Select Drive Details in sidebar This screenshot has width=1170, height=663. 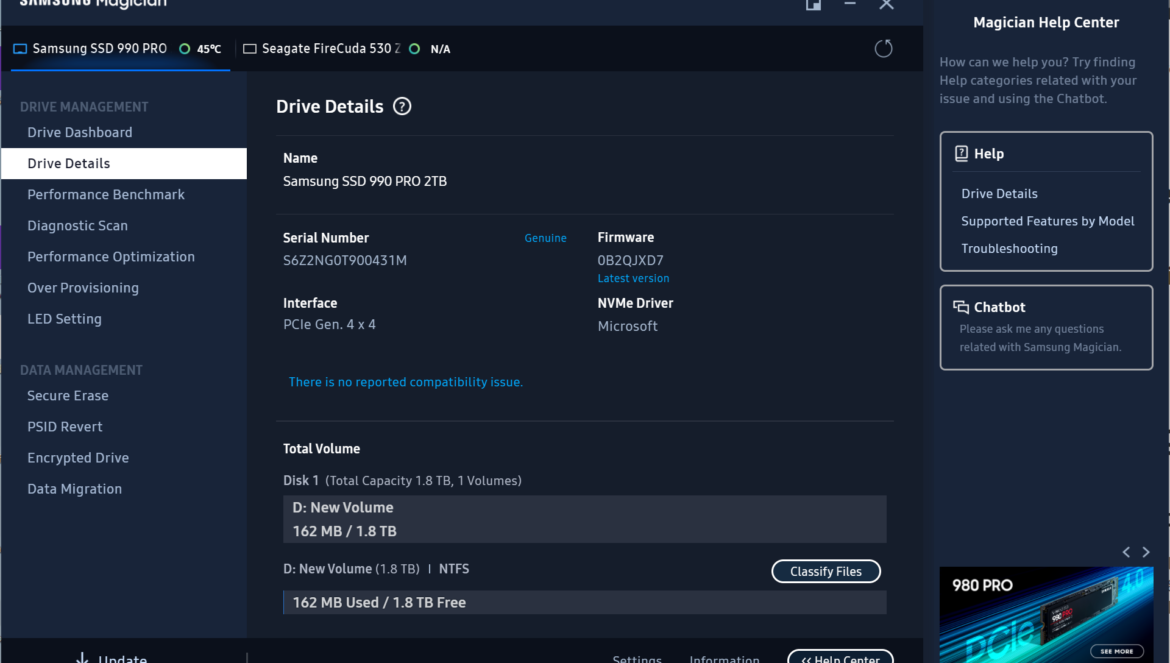click(x=124, y=163)
